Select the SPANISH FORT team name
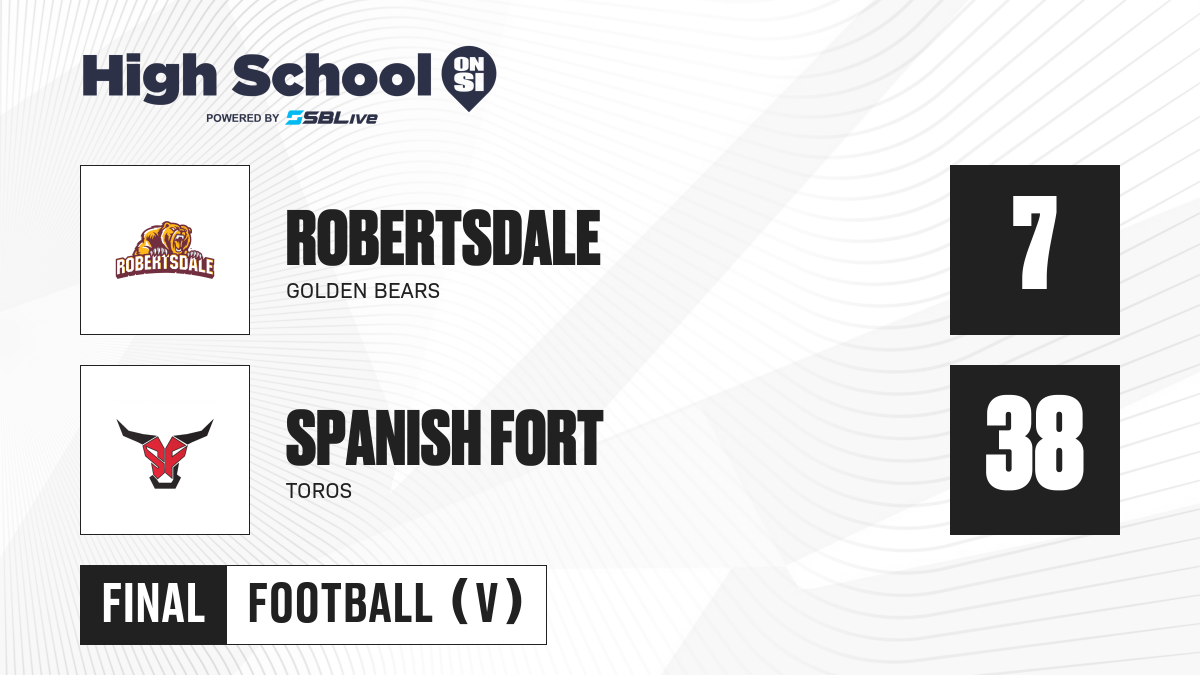Screen dimensions: 1200x675 444,439
